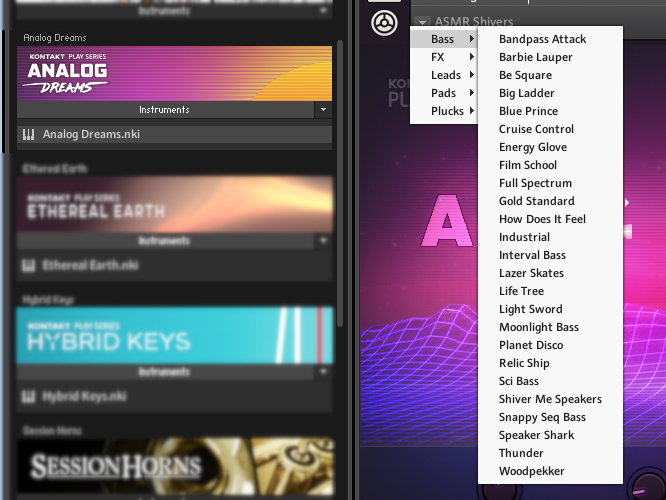The image size is (666, 500).
Task: Choose the Shiver Me Speakers preset
Action: coord(550,399)
